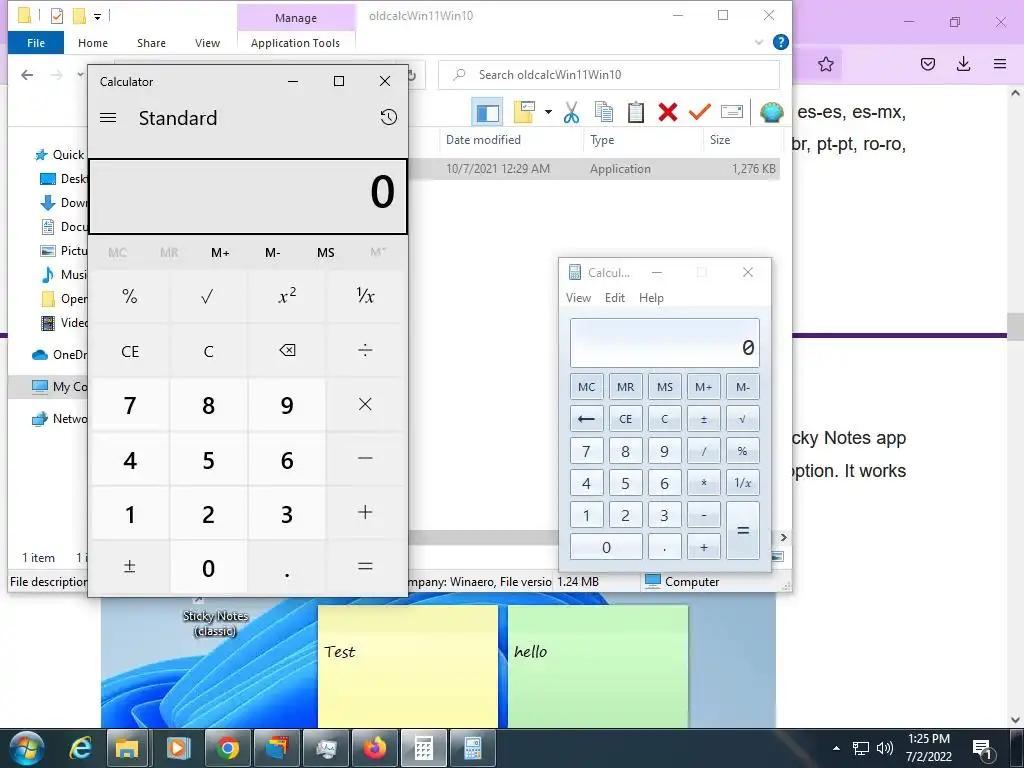This screenshot has height=768, width=1024.
Task: Bookmark page with the Firefox star icon
Action: click(x=825, y=64)
